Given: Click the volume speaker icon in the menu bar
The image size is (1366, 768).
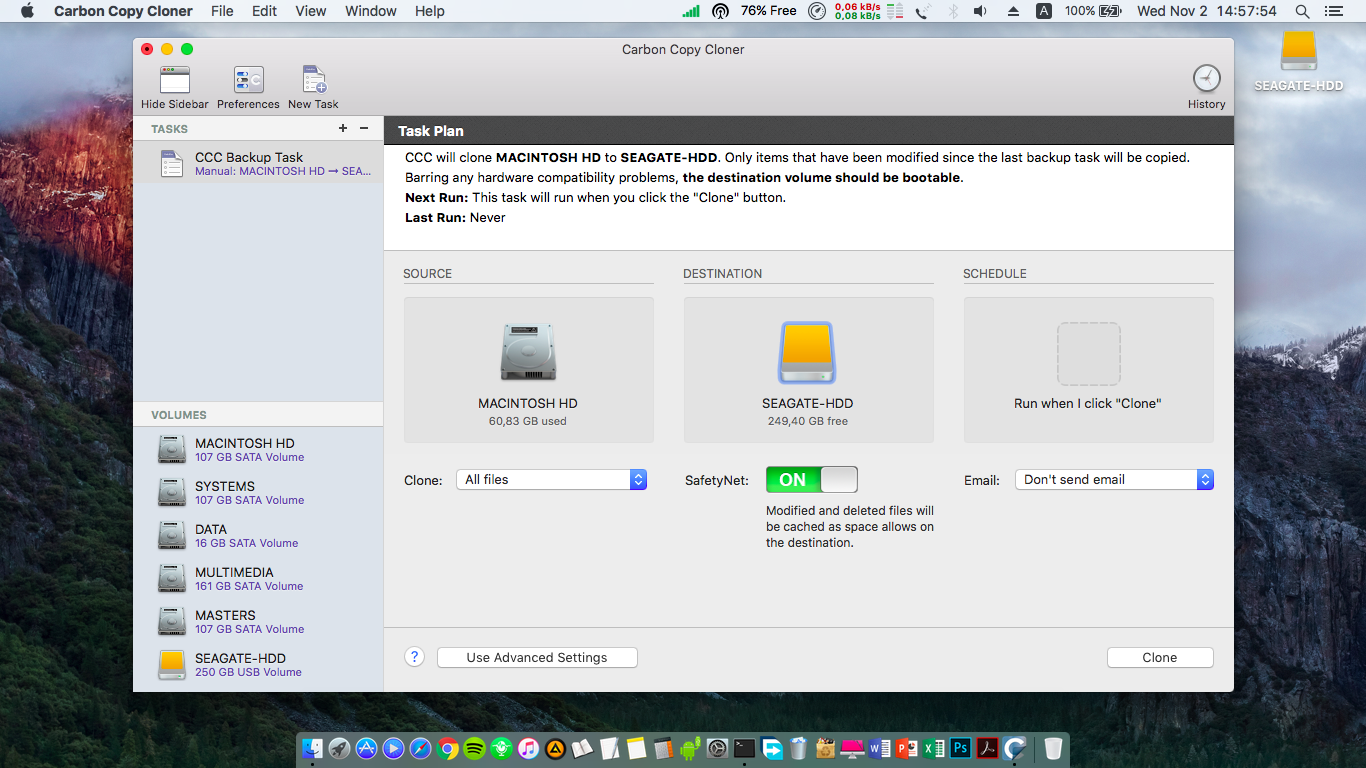Looking at the screenshot, I should click(980, 11).
